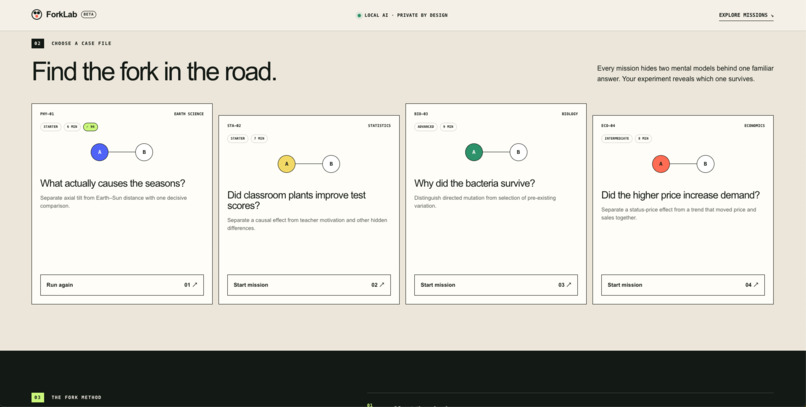Click the ADVANCED tag on biology card

426,126
